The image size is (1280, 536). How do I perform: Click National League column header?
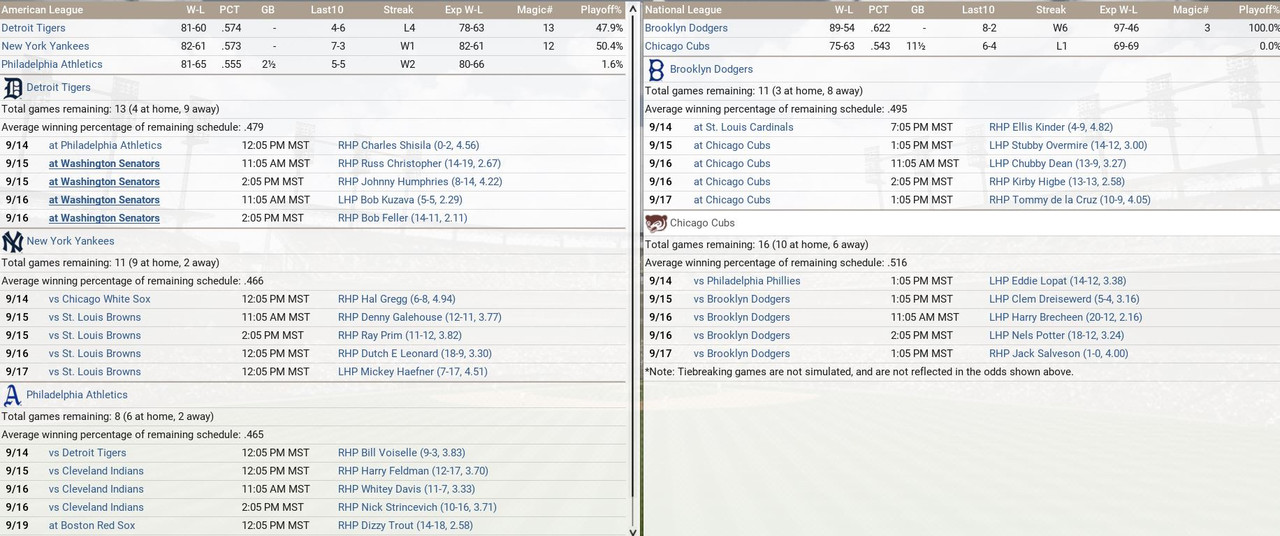click(x=683, y=10)
